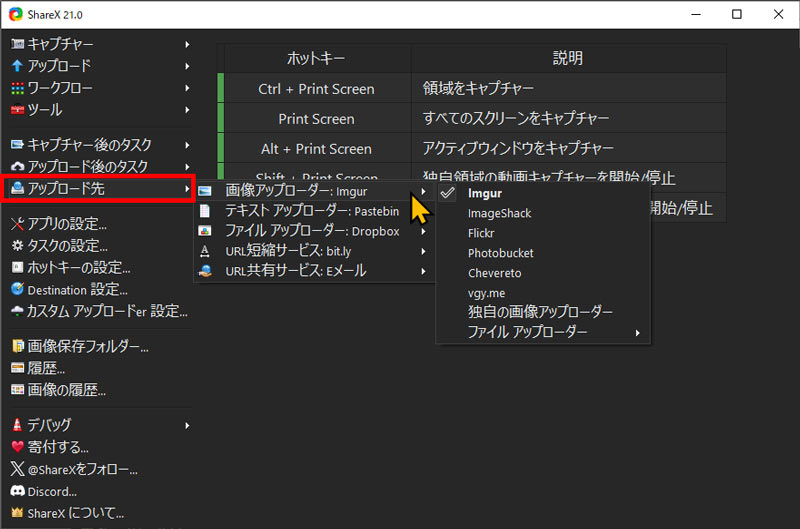800x529 pixels.
Task: Click the すべてのスクリーンをキャプチャー cell
Action: click(568, 118)
